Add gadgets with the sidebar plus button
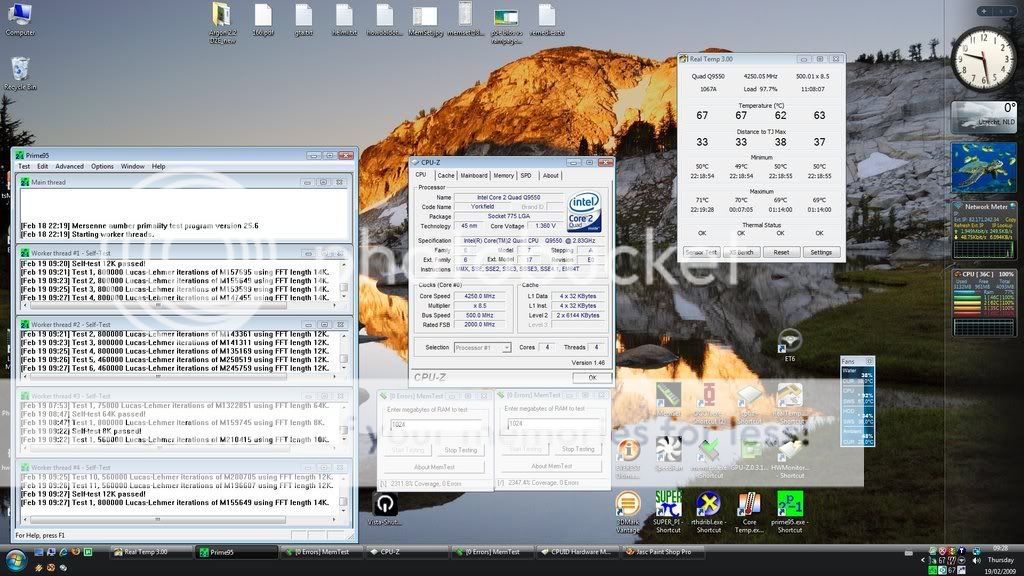 (984, 11)
